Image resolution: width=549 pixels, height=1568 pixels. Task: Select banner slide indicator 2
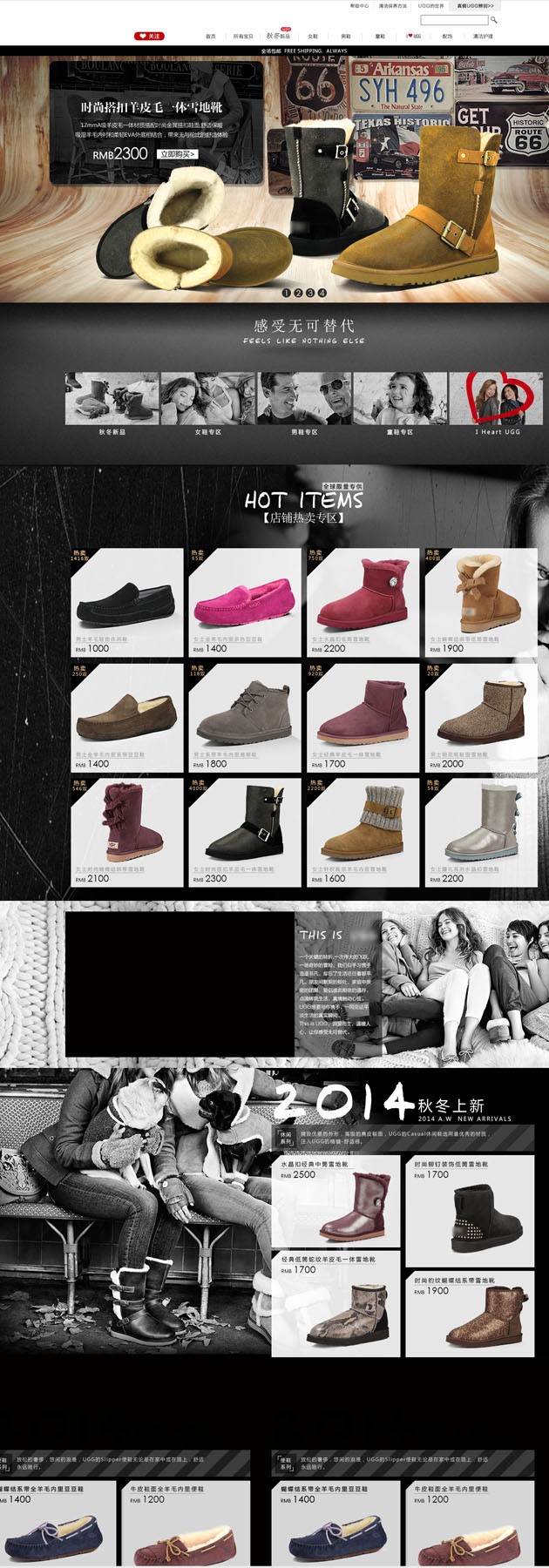coord(299,293)
